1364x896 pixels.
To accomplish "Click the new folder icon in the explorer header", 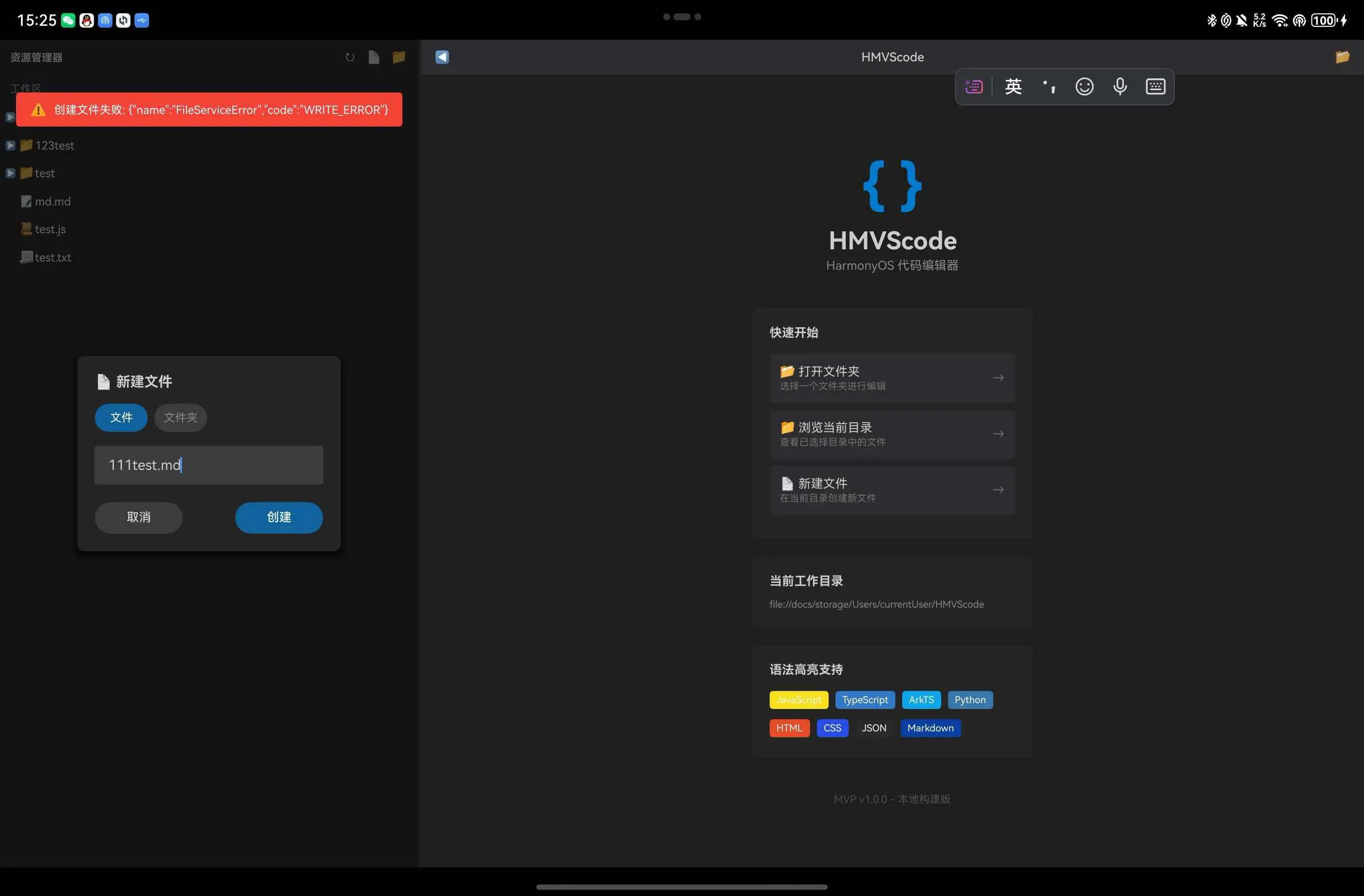I will (x=399, y=57).
